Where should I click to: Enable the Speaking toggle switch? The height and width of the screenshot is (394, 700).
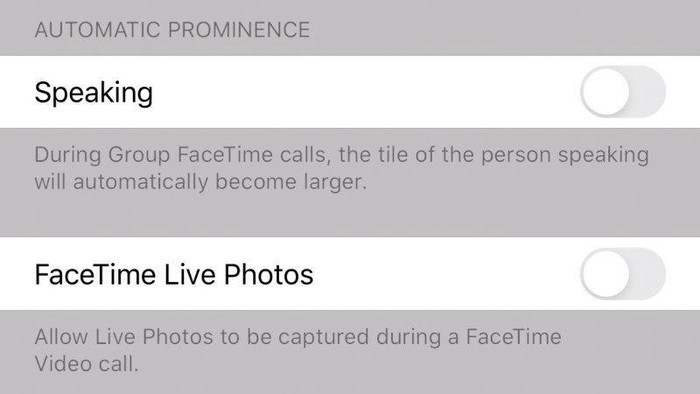point(623,91)
